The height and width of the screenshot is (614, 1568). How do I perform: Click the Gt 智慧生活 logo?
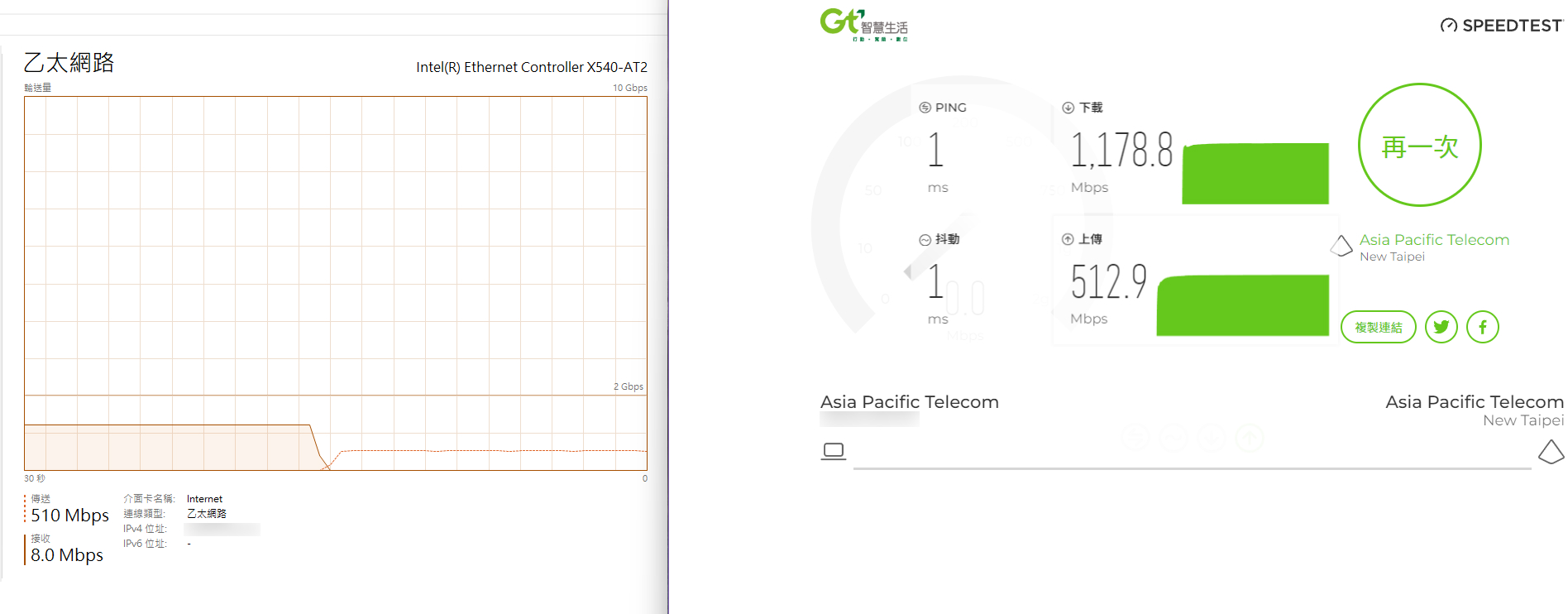point(863,24)
